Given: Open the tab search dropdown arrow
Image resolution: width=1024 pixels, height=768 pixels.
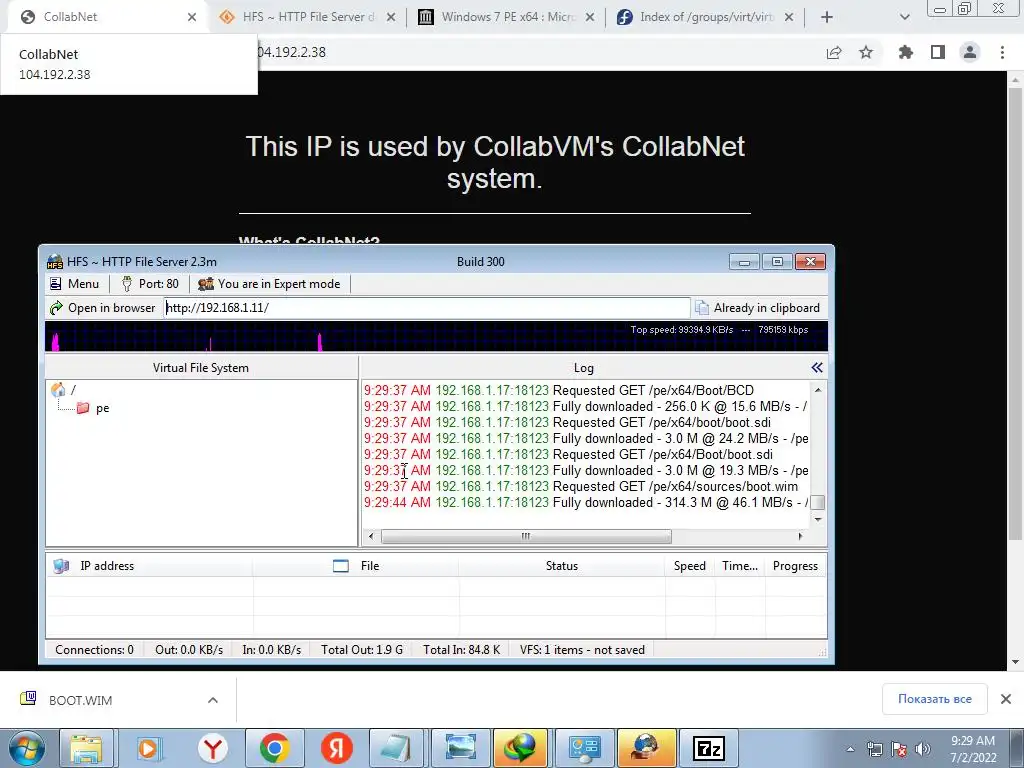Looking at the screenshot, I should pos(904,17).
